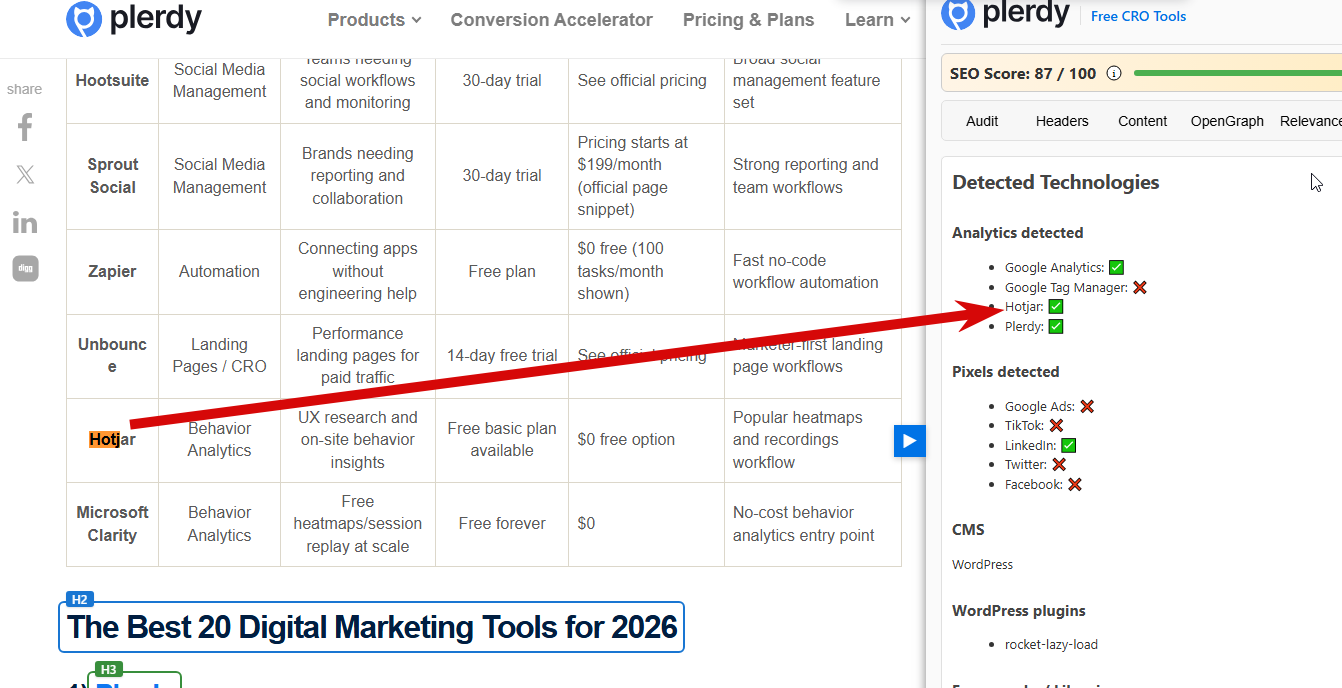Click the SEO Score info icon

click(x=1114, y=73)
